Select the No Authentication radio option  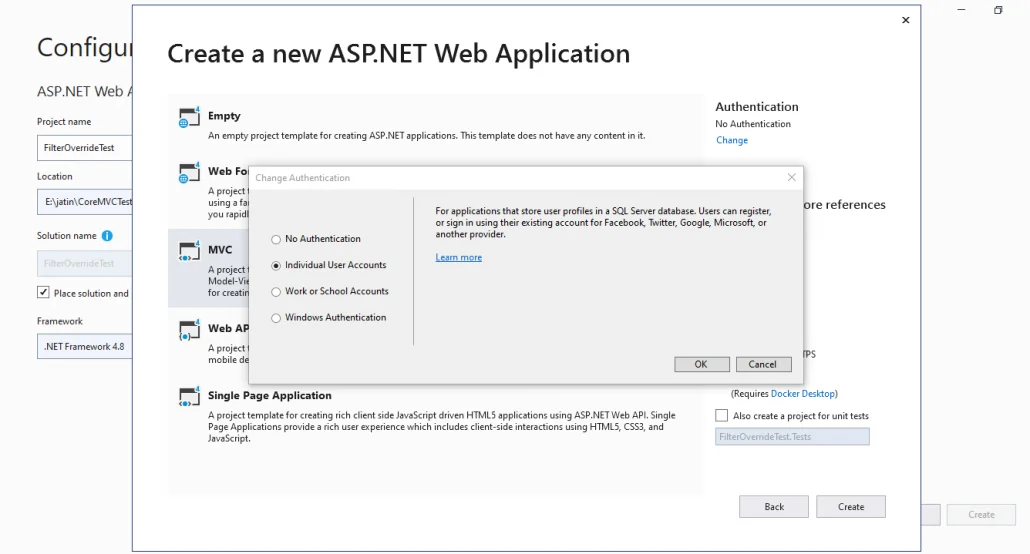[276, 239]
